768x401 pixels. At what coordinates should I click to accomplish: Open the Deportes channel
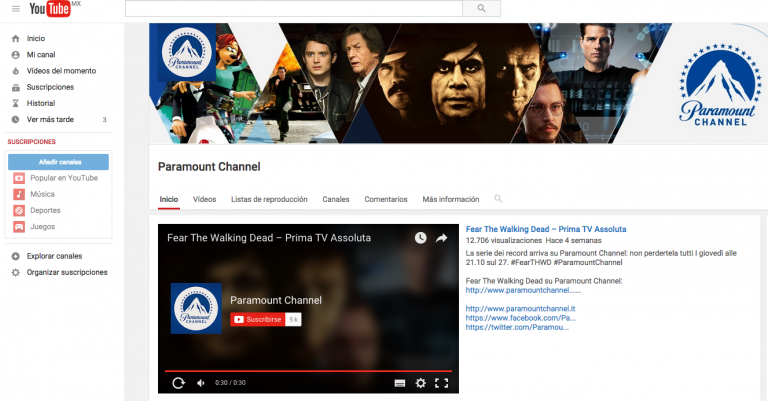(x=46, y=211)
